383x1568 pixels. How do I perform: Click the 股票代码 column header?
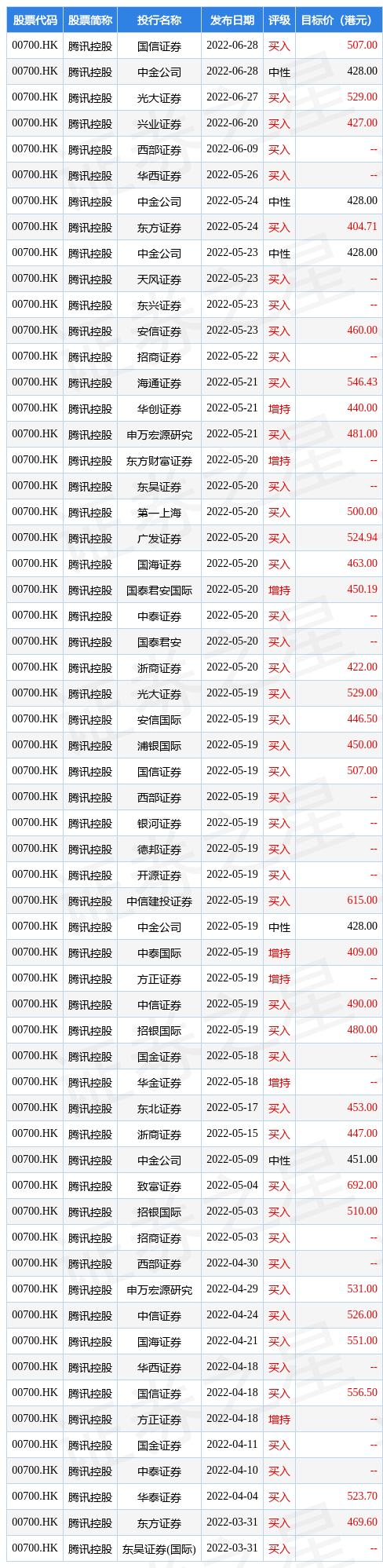coord(35,20)
